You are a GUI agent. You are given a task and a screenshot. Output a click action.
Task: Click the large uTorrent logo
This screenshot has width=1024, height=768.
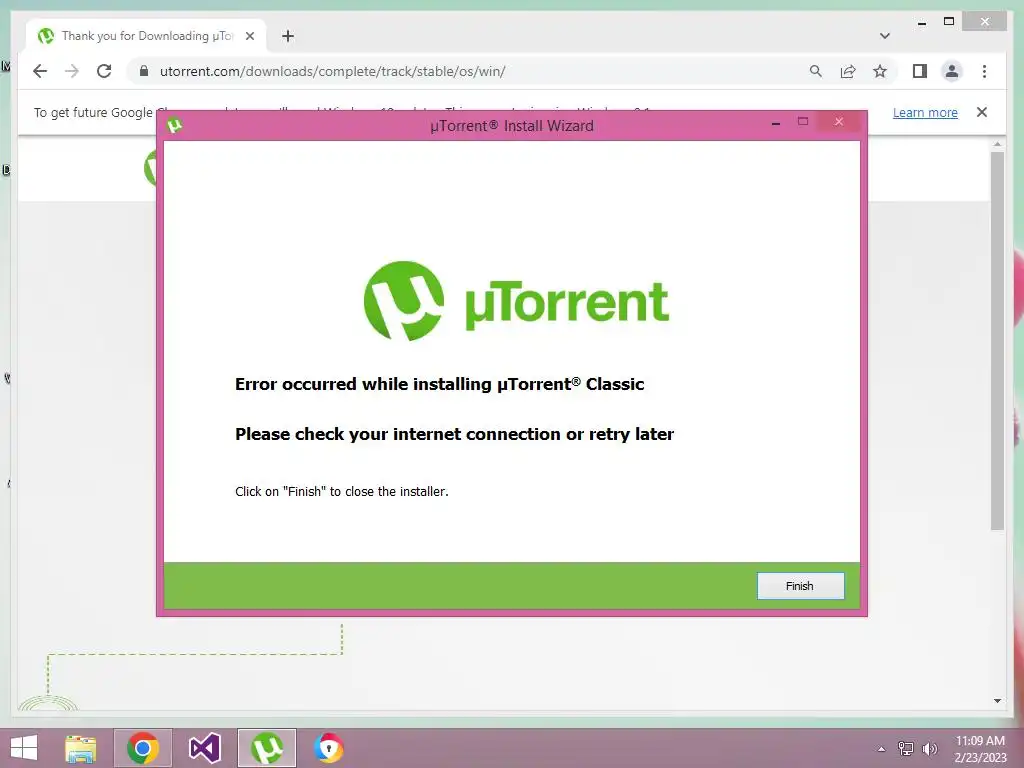[516, 301]
